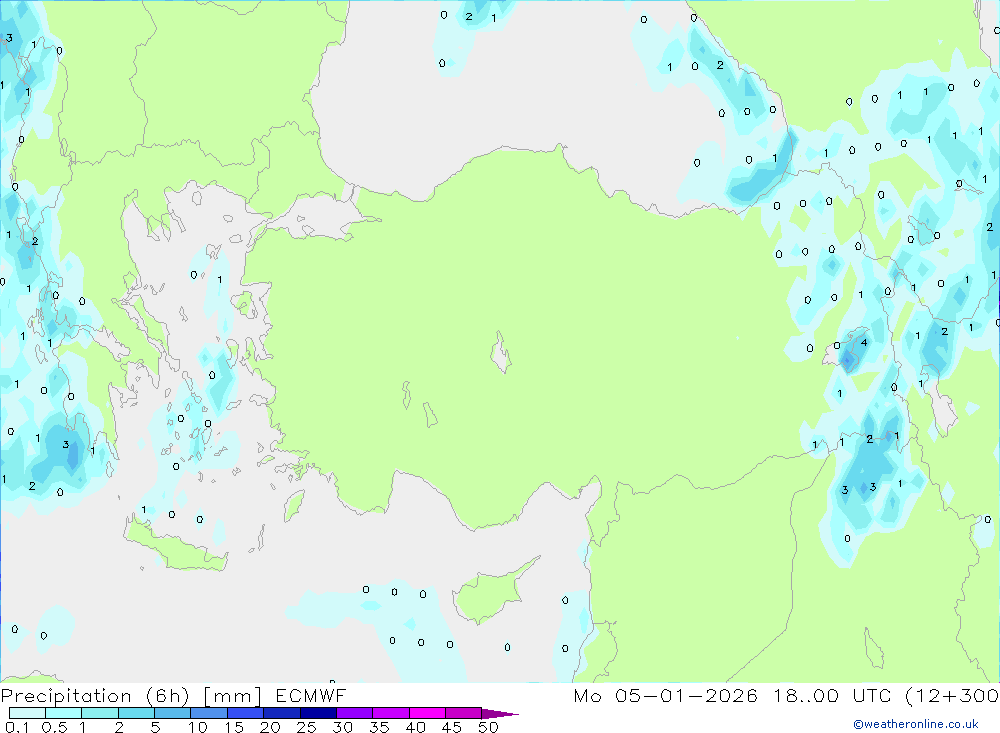Click the "(12+300" forecast step text
This screenshot has height=733, width=1000.
(952, 696)
